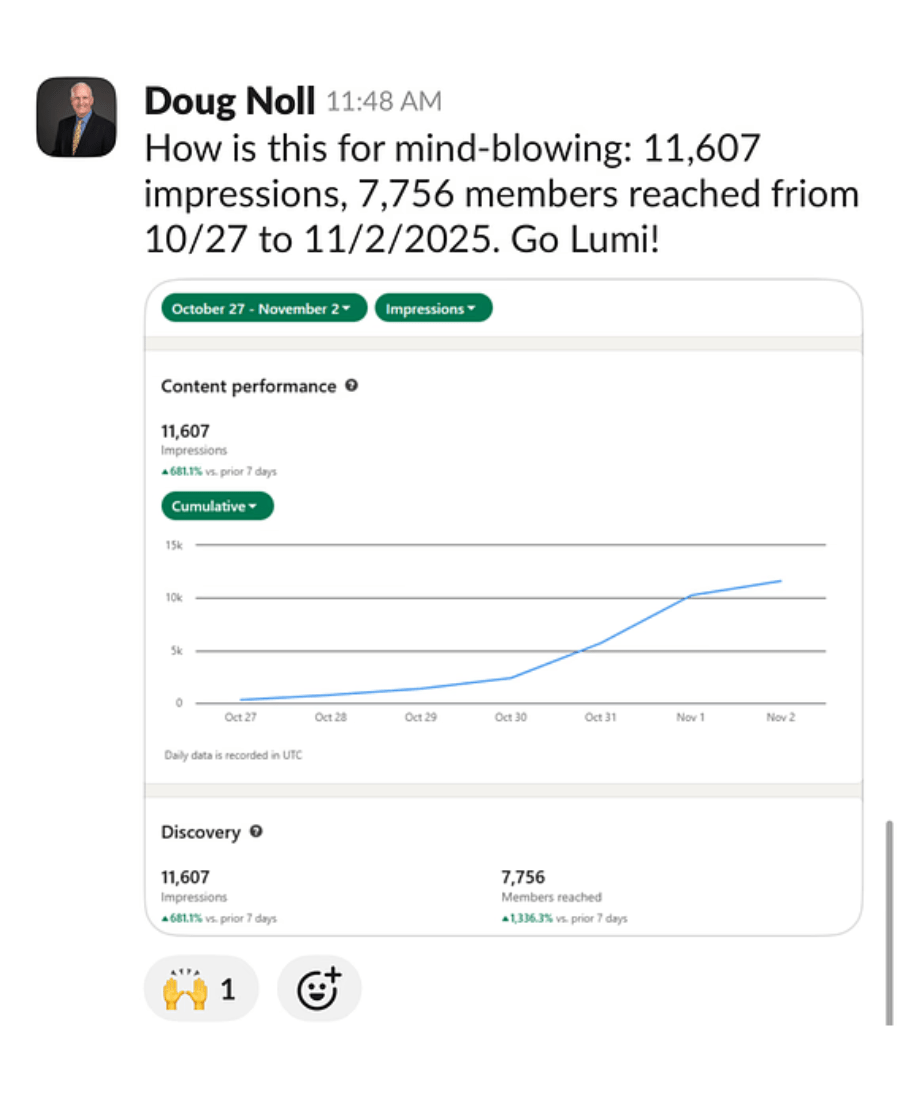
Task: Select the Nov 2 label on chart axis
Action: pos(779,718)
